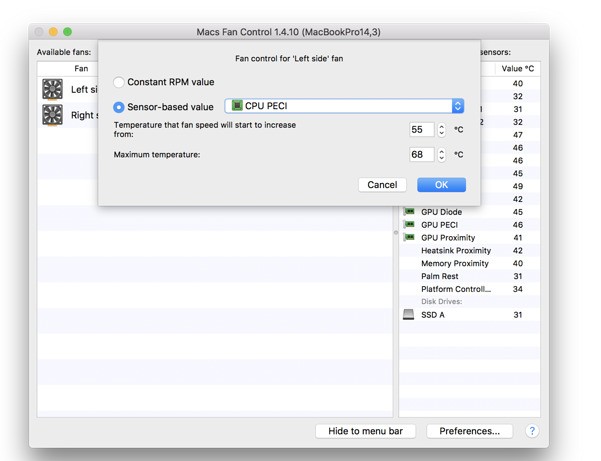Cancel the fan control dialog
This screenshot has width=601, height=461.
point(382,185)
